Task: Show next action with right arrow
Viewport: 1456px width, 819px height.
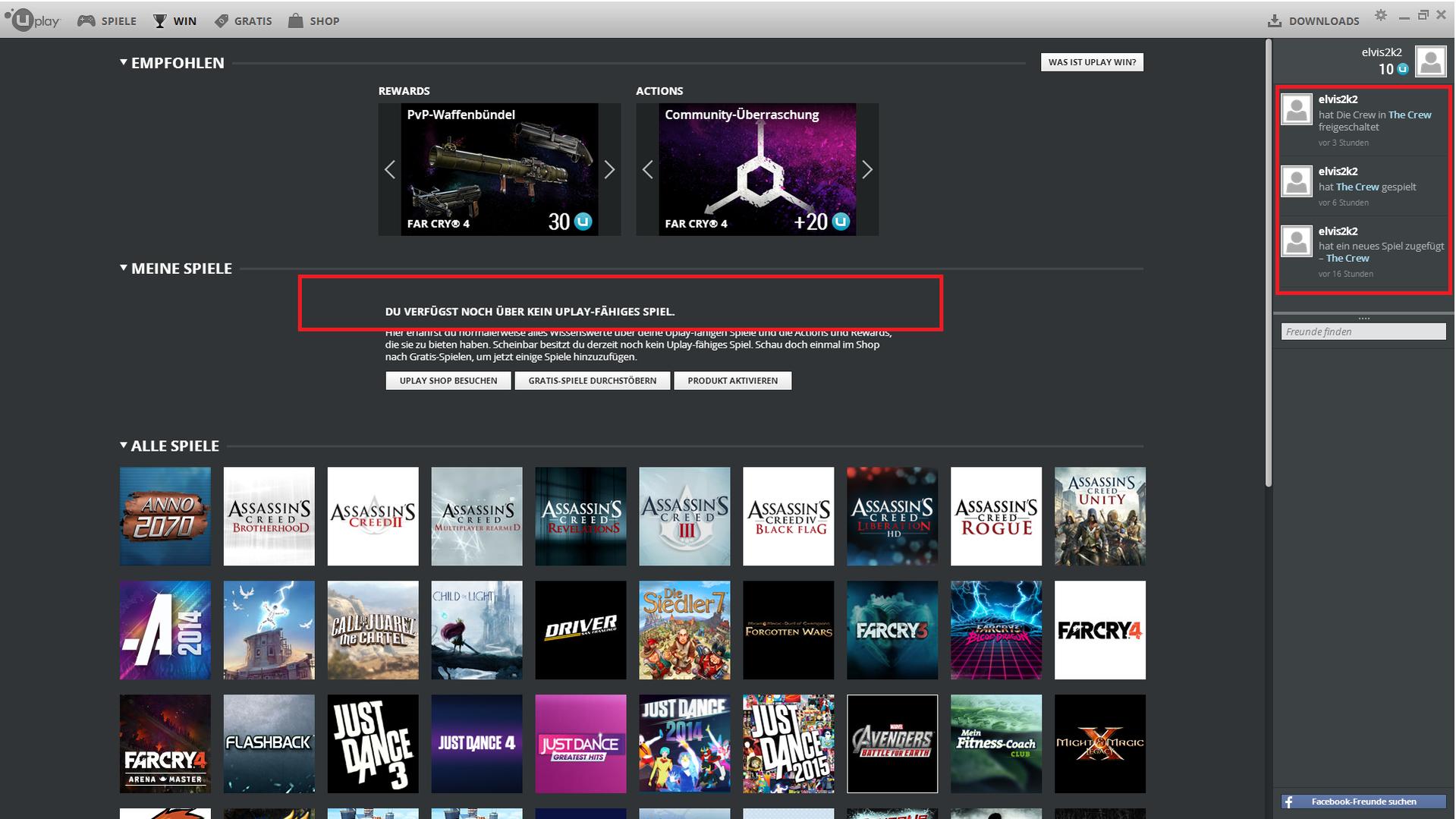Action: click(x=867, y=169)
